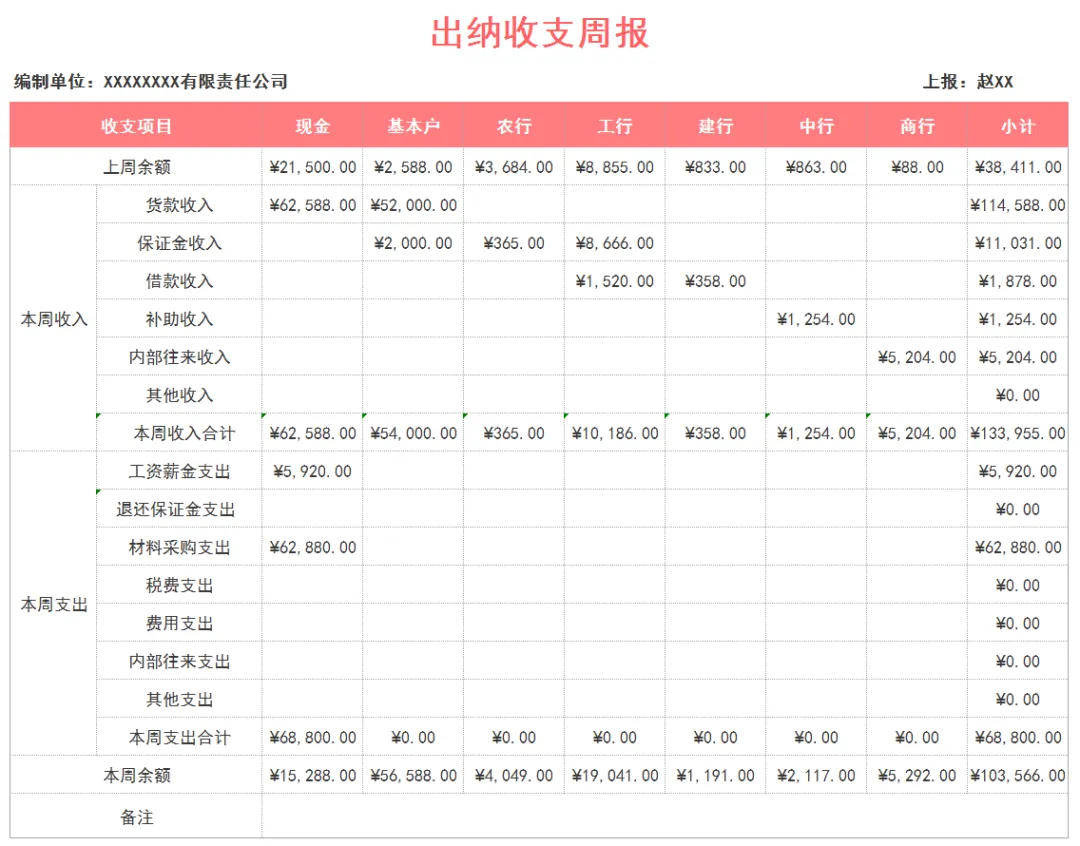Click the ¥68,800.00 cash expense total
The width and height of the screenshot is (1080, 846).
313,737
